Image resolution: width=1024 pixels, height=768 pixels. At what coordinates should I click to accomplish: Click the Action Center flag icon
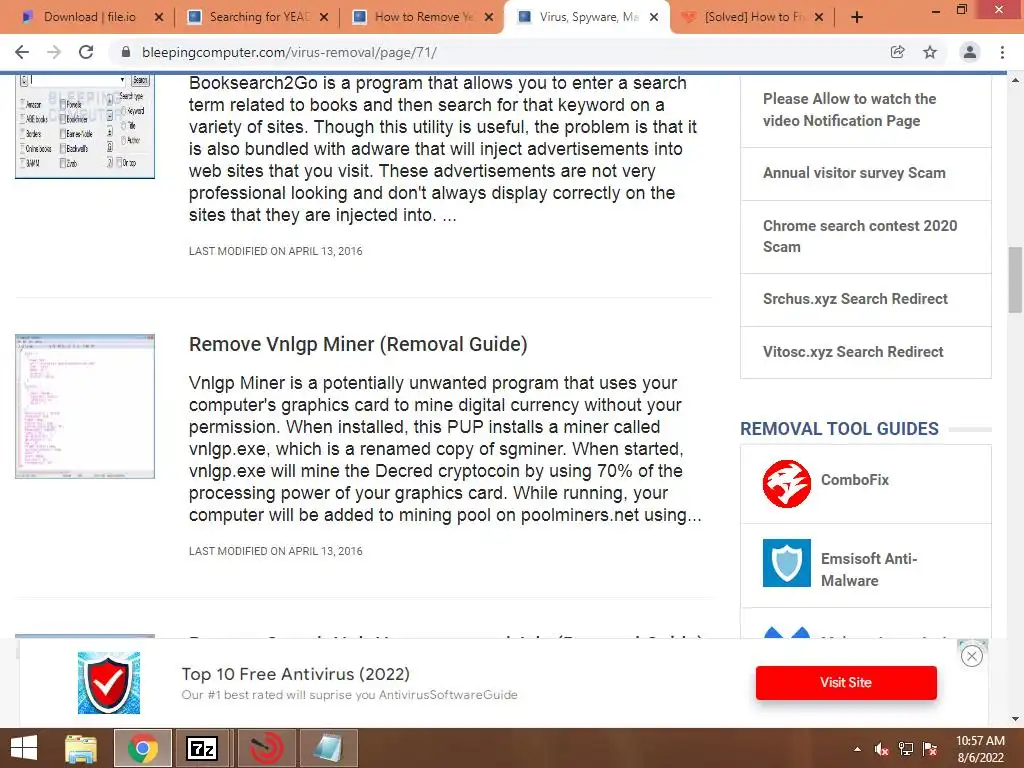pyautogui.click(x=930, y=749)
